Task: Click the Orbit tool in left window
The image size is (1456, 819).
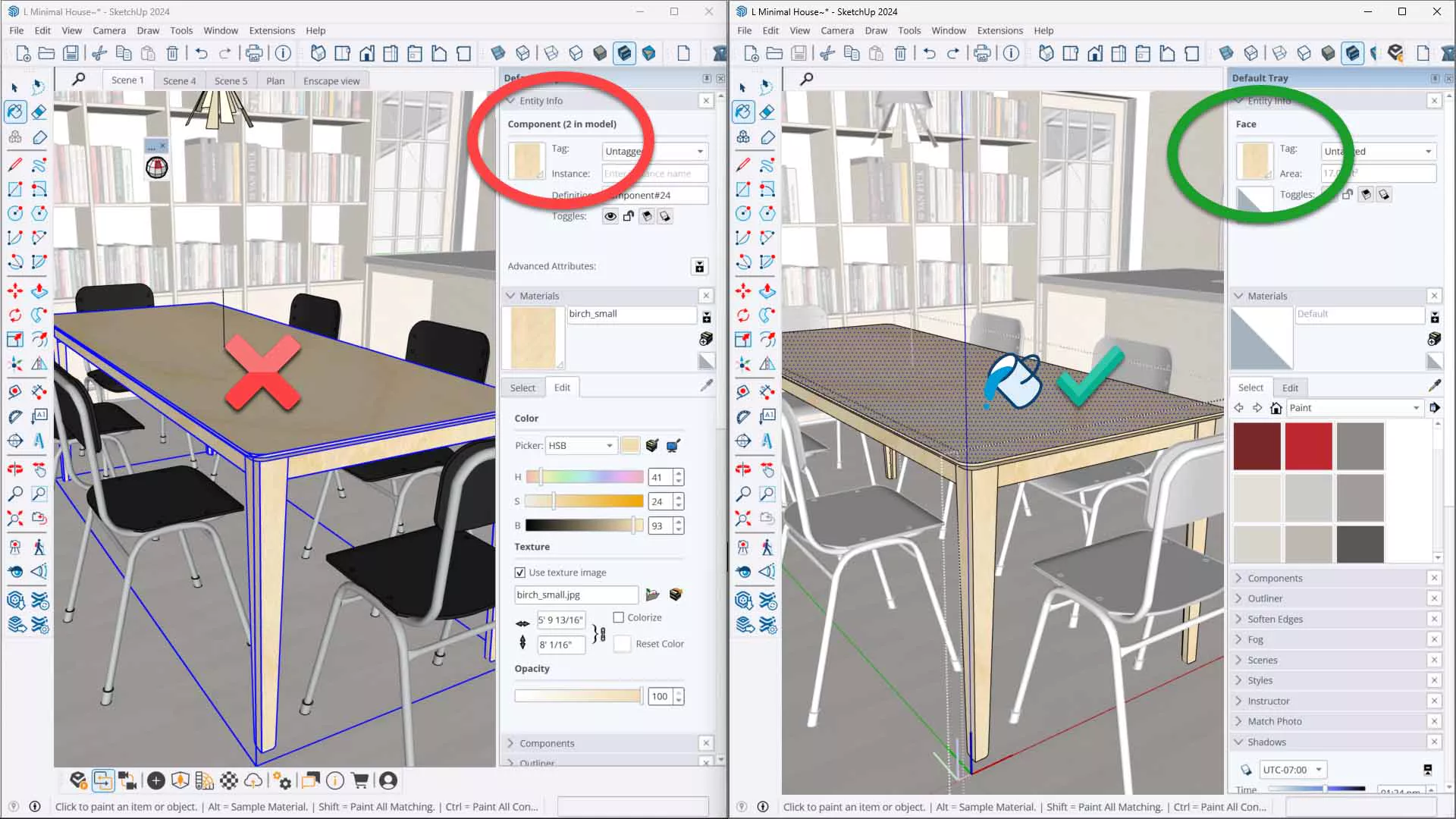Action: (x=15, y=469)
